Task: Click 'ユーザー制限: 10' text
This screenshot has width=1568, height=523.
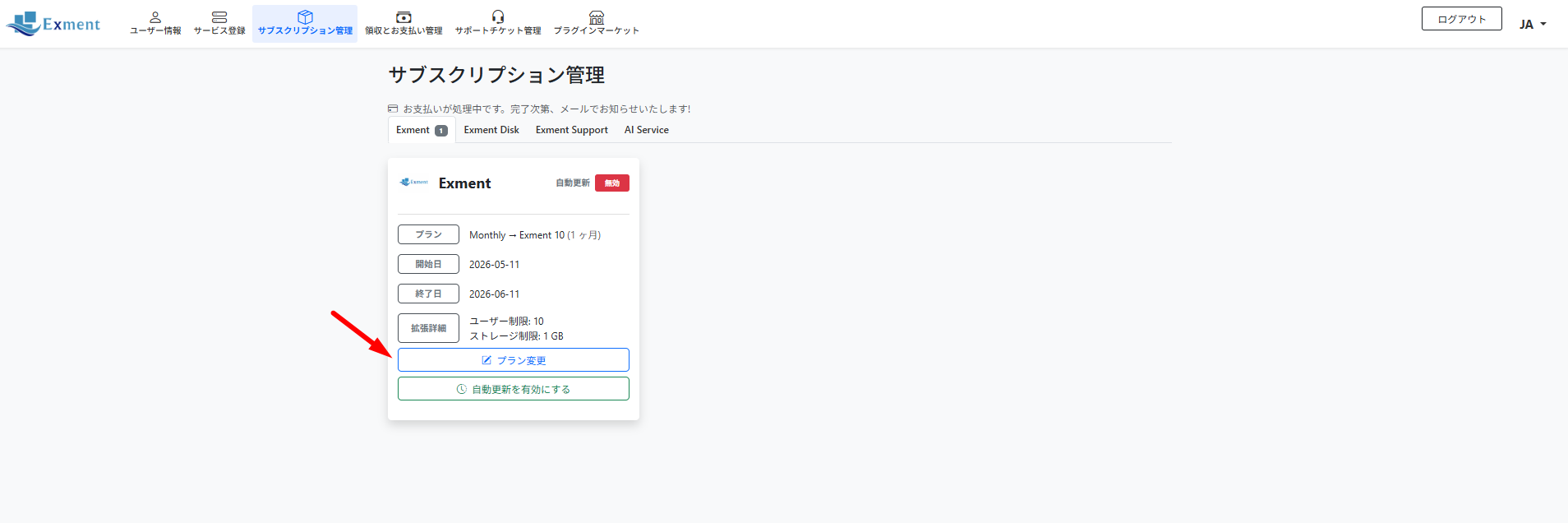Action: coord(506,322)
